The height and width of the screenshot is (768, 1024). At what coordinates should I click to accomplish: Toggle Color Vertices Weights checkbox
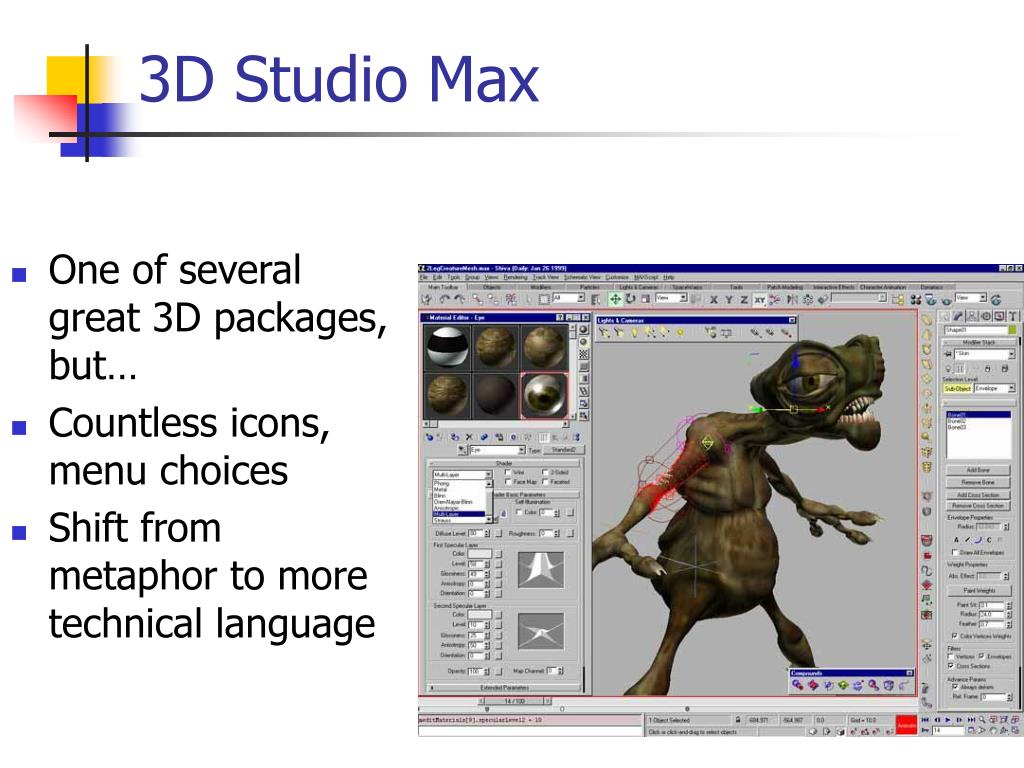coord(955,635)
